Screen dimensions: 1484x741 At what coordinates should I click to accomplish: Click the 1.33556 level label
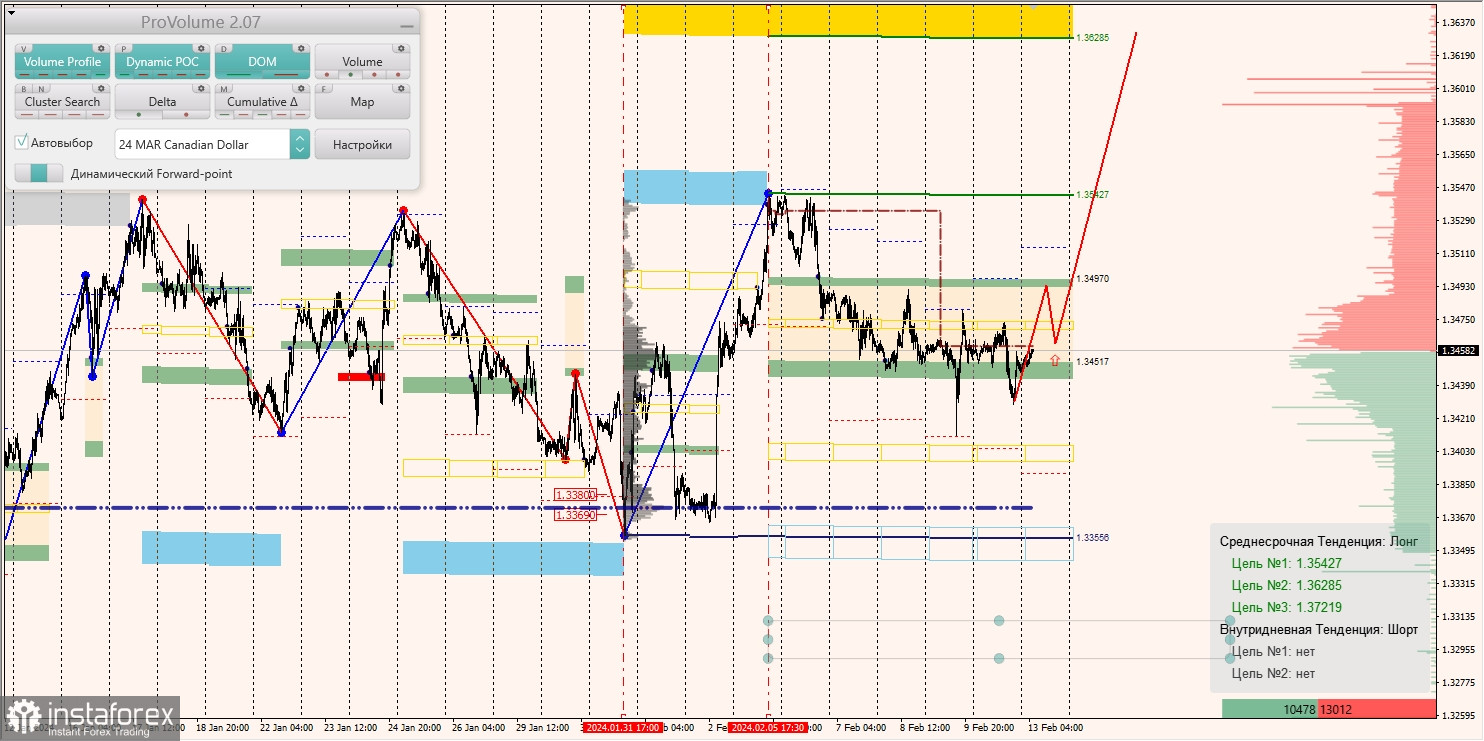(1092, 537)
